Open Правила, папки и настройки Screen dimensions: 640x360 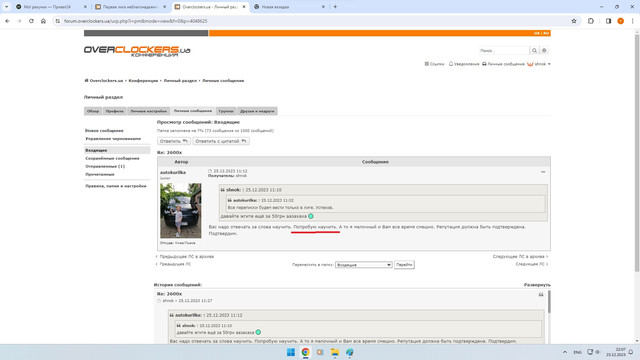click(x=116, y=186)
